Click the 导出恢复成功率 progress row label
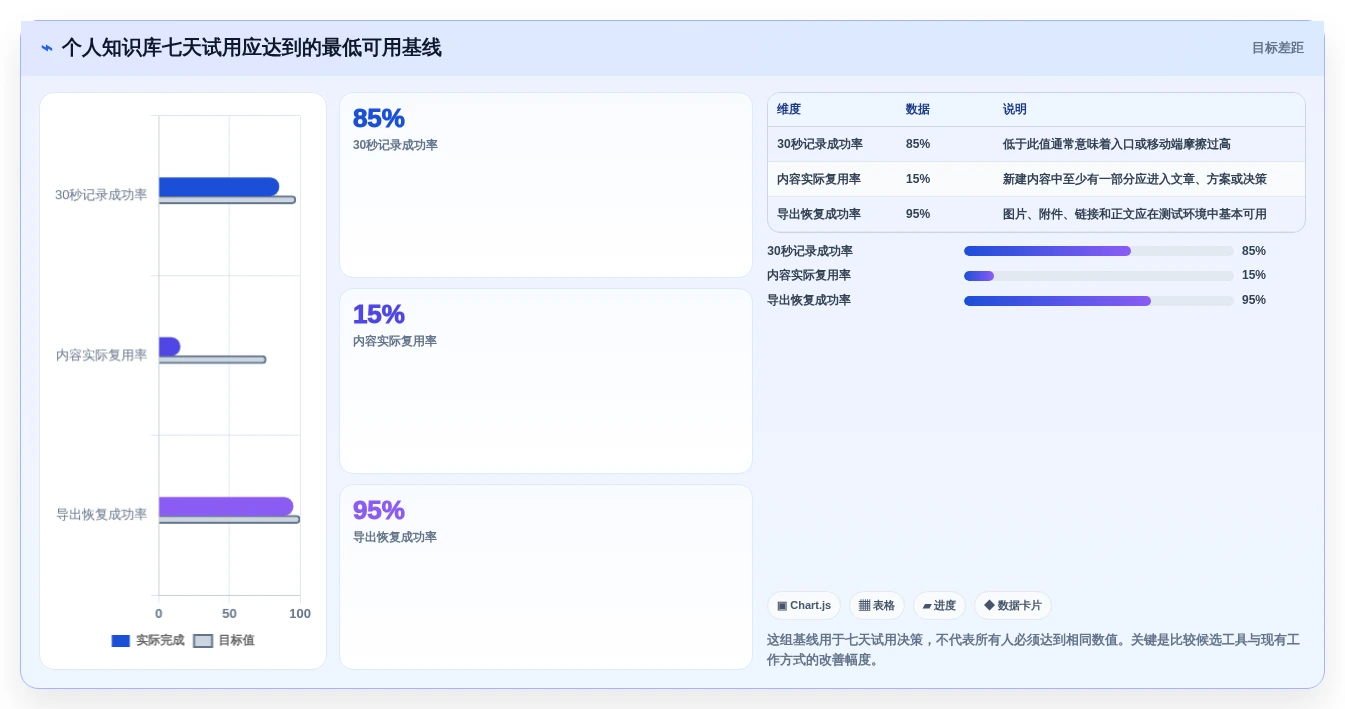1345x709 pixels. pyautogui.click(x=809, y=300)
